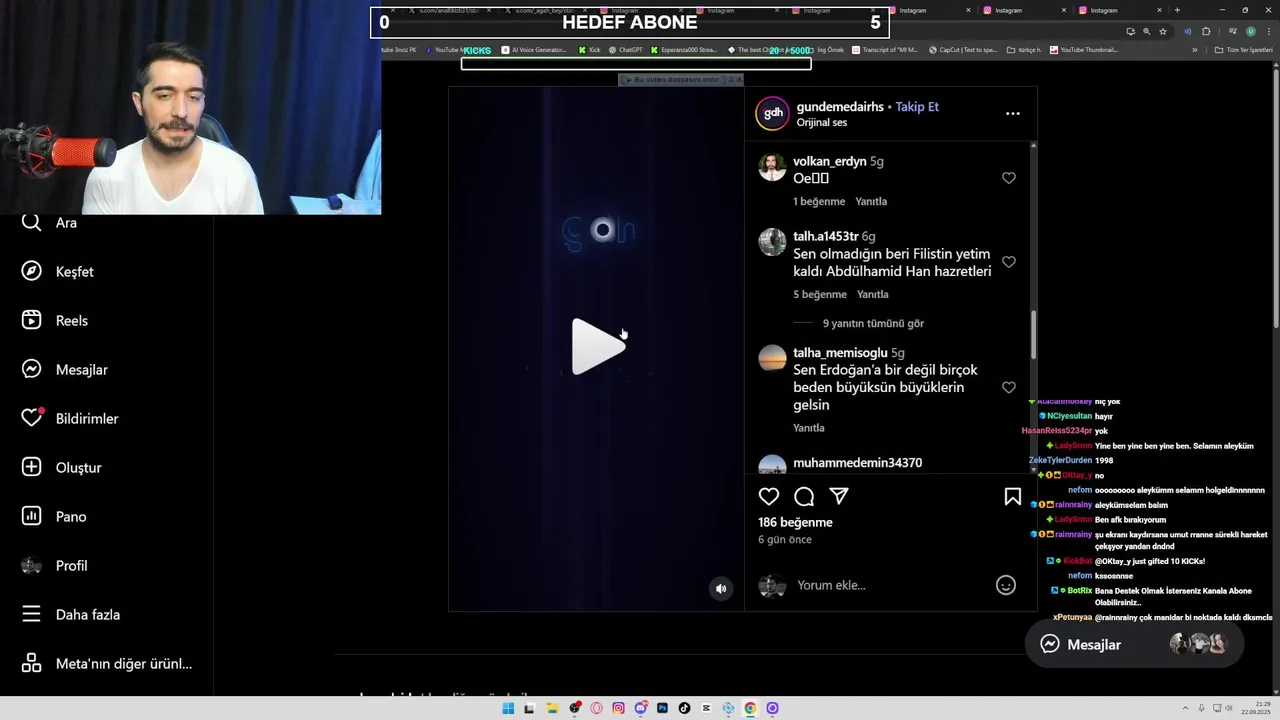
Task: Expand '9 yanıtın tümünü gör' replies
Action: pos(873,324)
